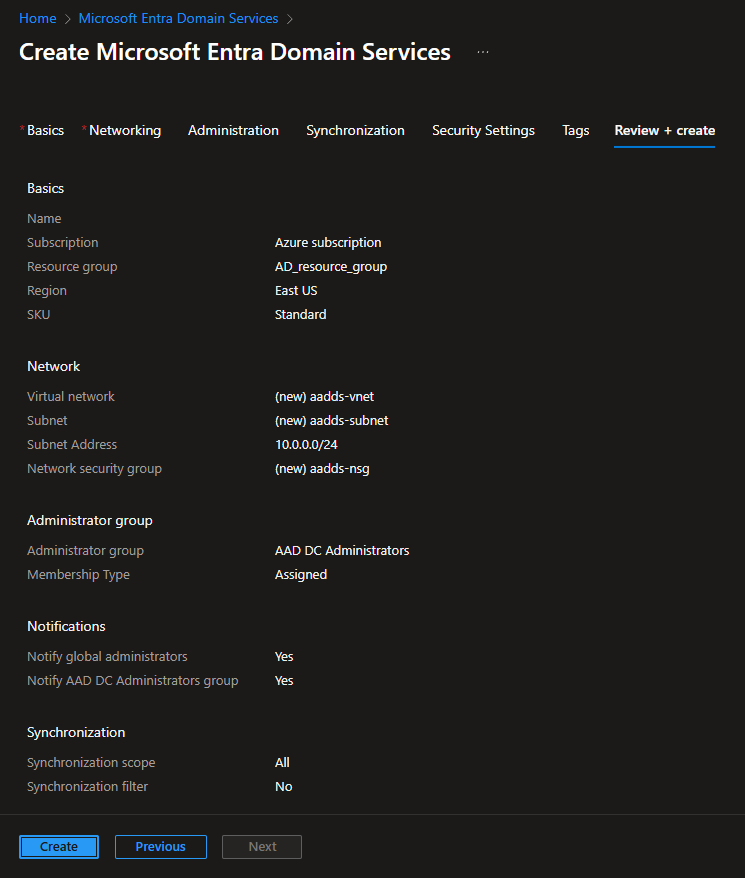Click the AAD DC Administrators group value
The height and width of the screenshot is (878, 745).
(x=341, y=550)
